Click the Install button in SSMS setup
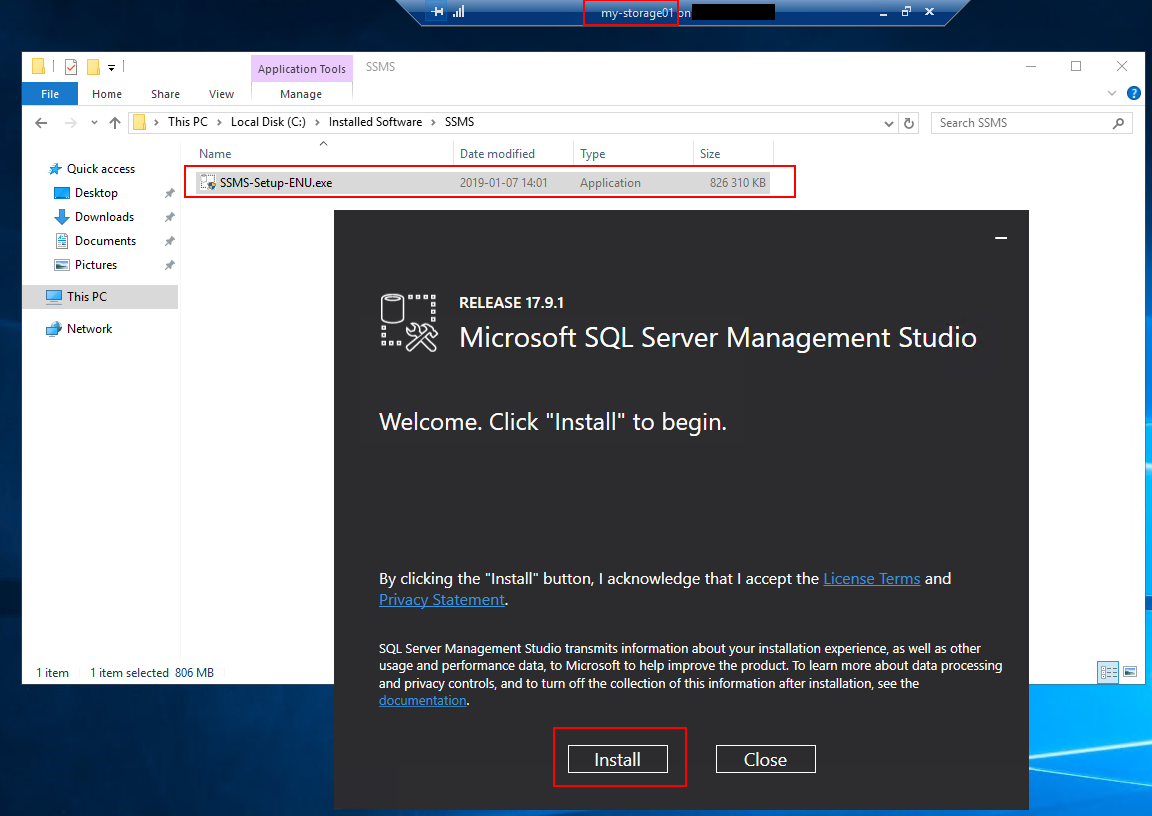 point(617,759)
